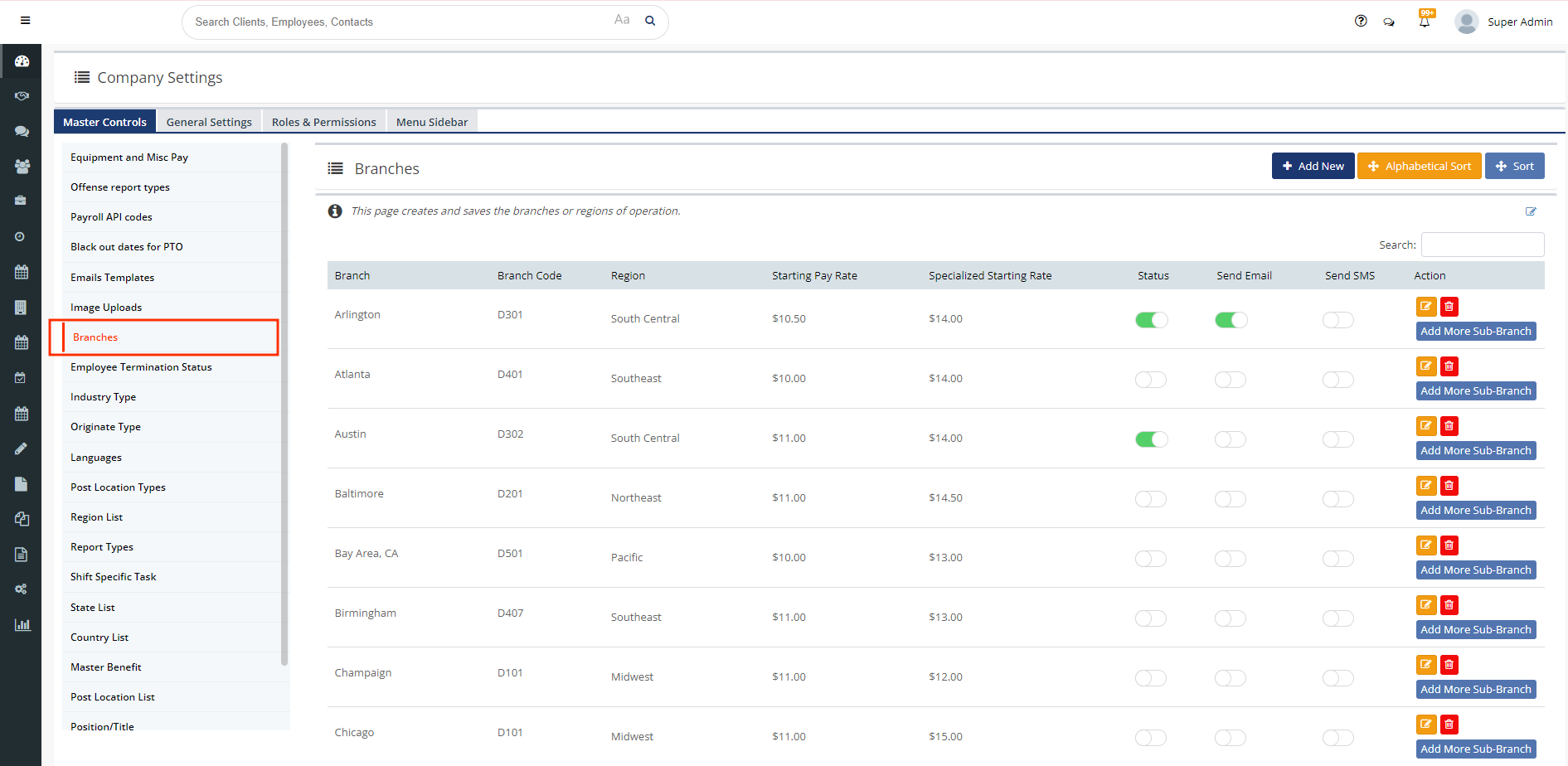Click the branches table Search field
This screenshot has width=1568, height=766.
pyautogui.click(x=1482, y=245)
